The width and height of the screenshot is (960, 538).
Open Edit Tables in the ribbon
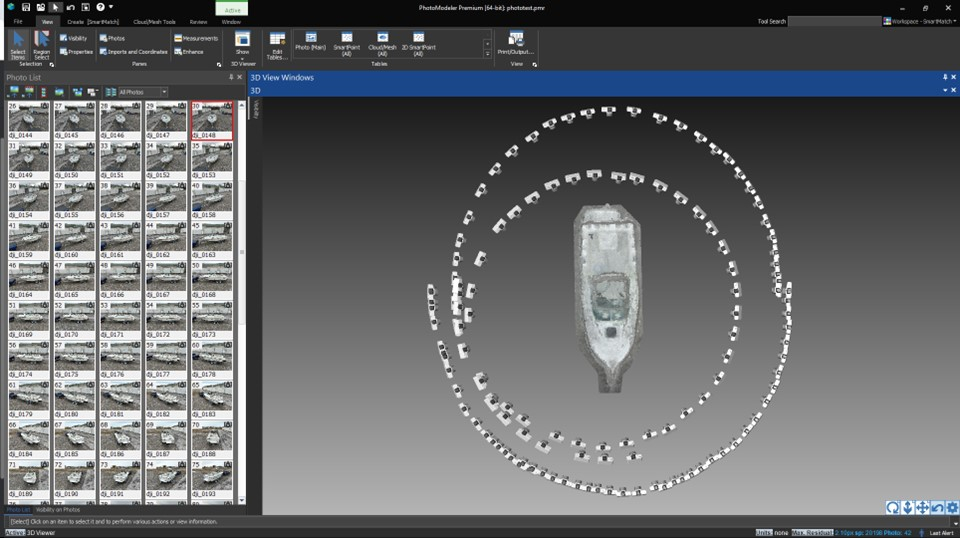click(x=277, y=45)
